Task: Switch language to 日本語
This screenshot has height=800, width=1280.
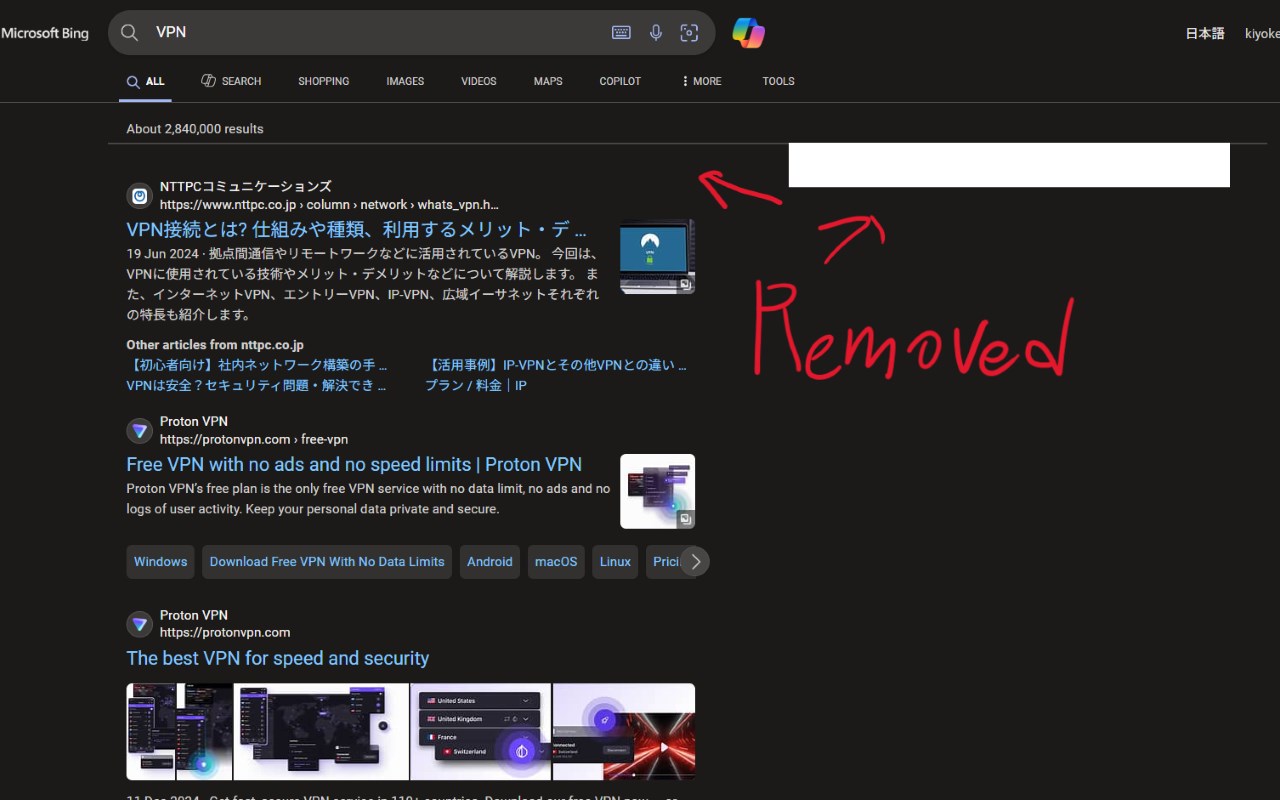Action: coord(1205,33)
